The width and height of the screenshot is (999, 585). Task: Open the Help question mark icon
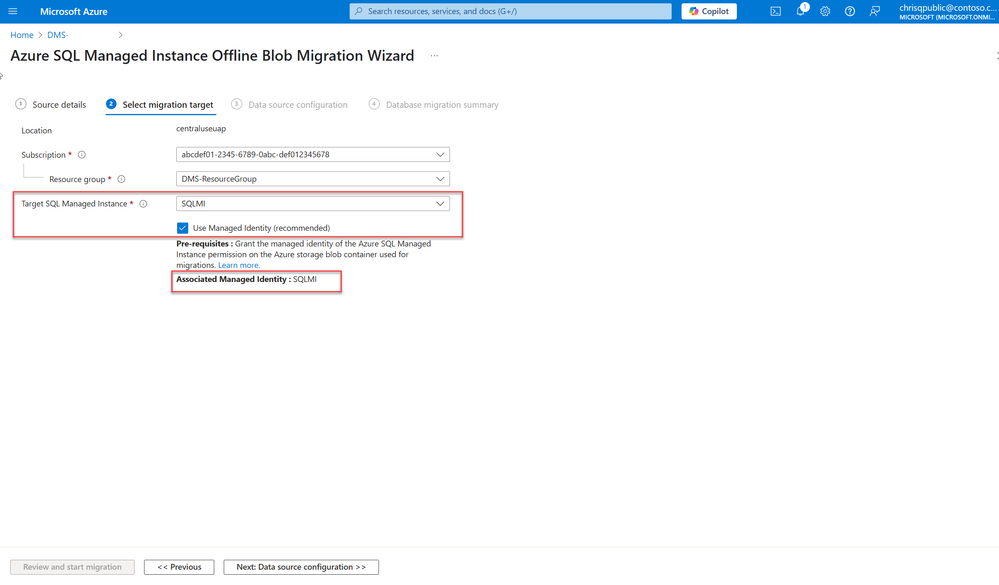pos(850,11)
